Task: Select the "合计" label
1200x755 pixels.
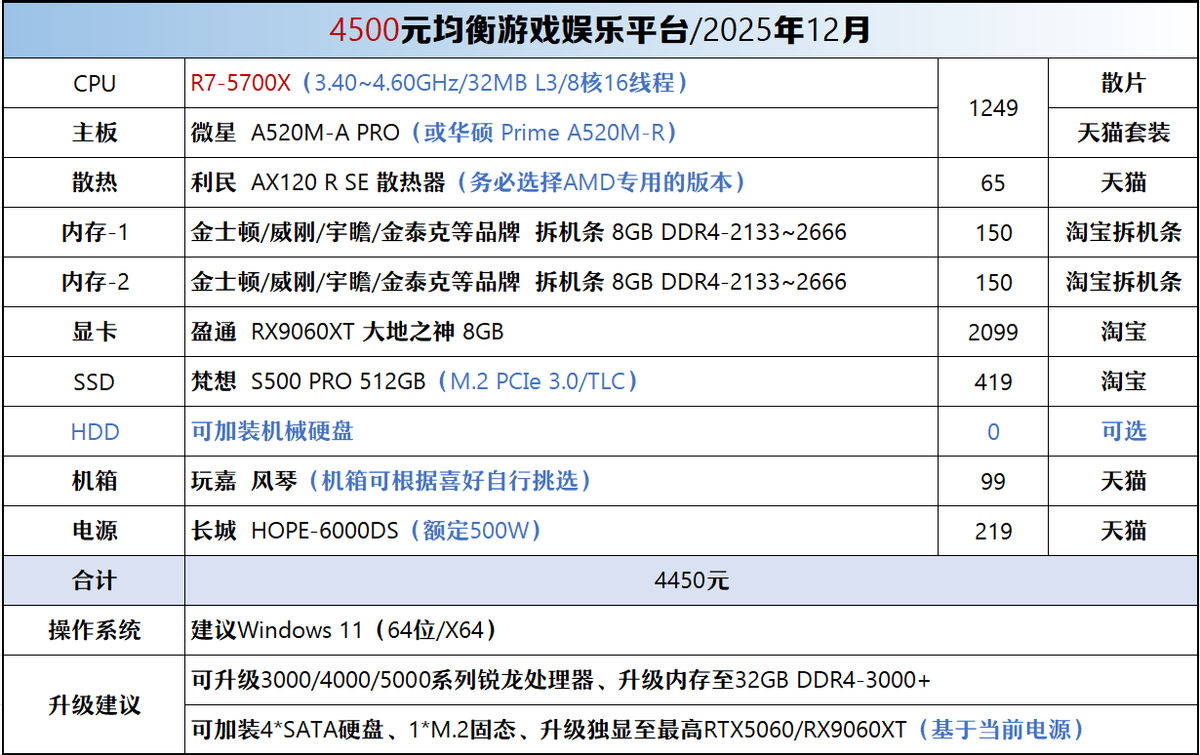Action: 94,581
